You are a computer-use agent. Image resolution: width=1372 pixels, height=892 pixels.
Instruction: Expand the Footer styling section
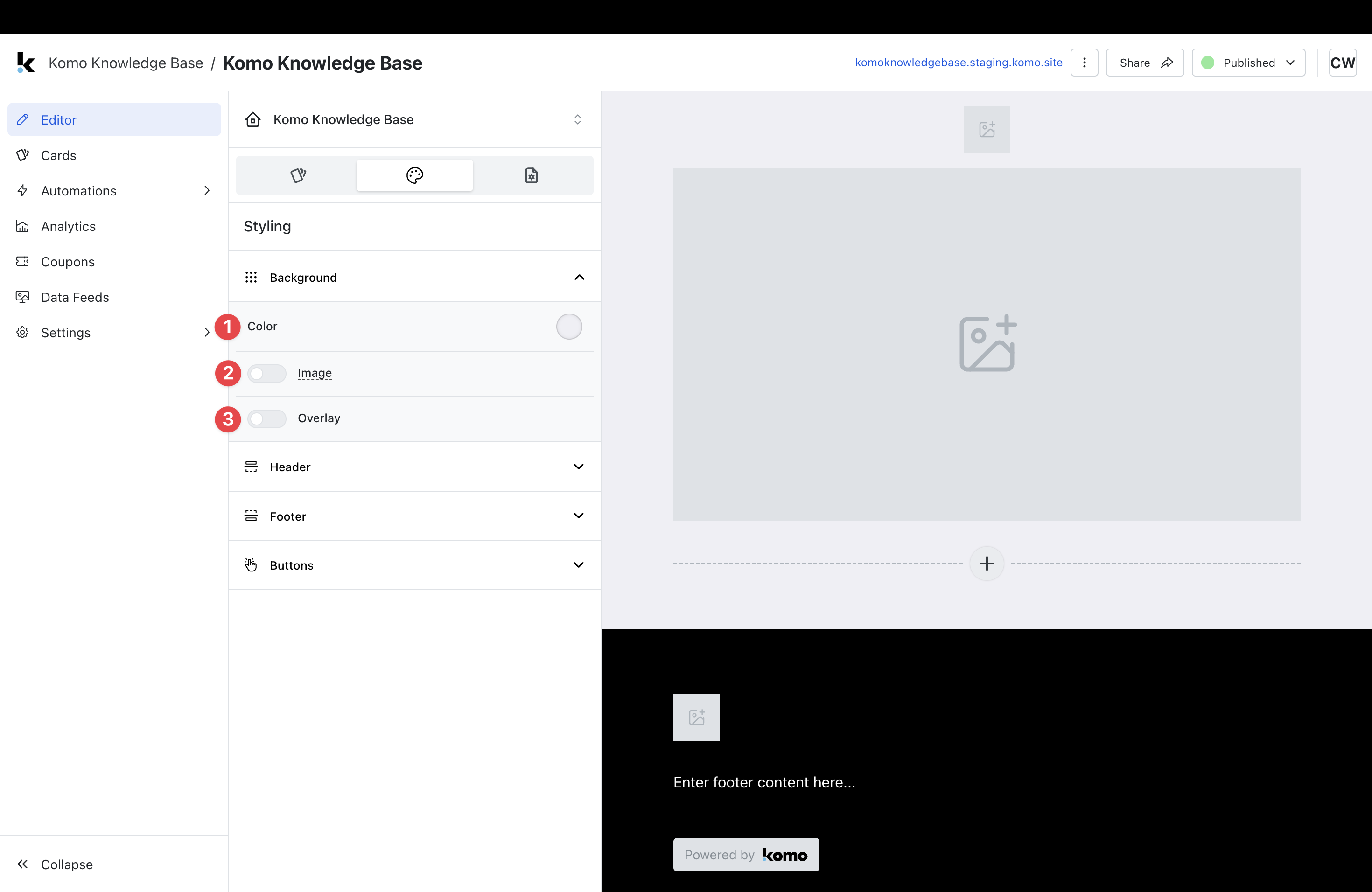[578, 516]
